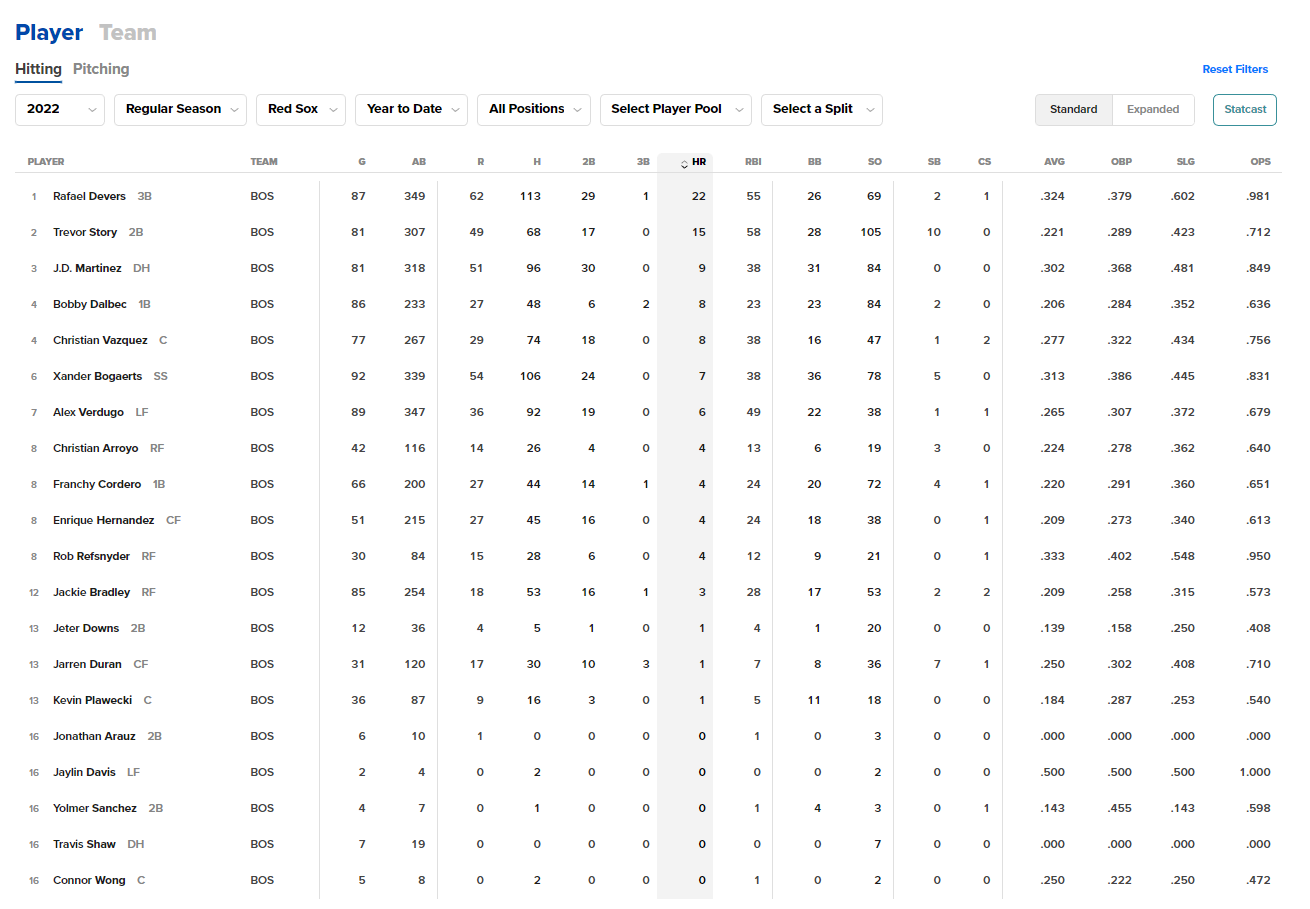Open Xander Bogaerts player page
This screenshot has height=909, width=1310.
98,376
